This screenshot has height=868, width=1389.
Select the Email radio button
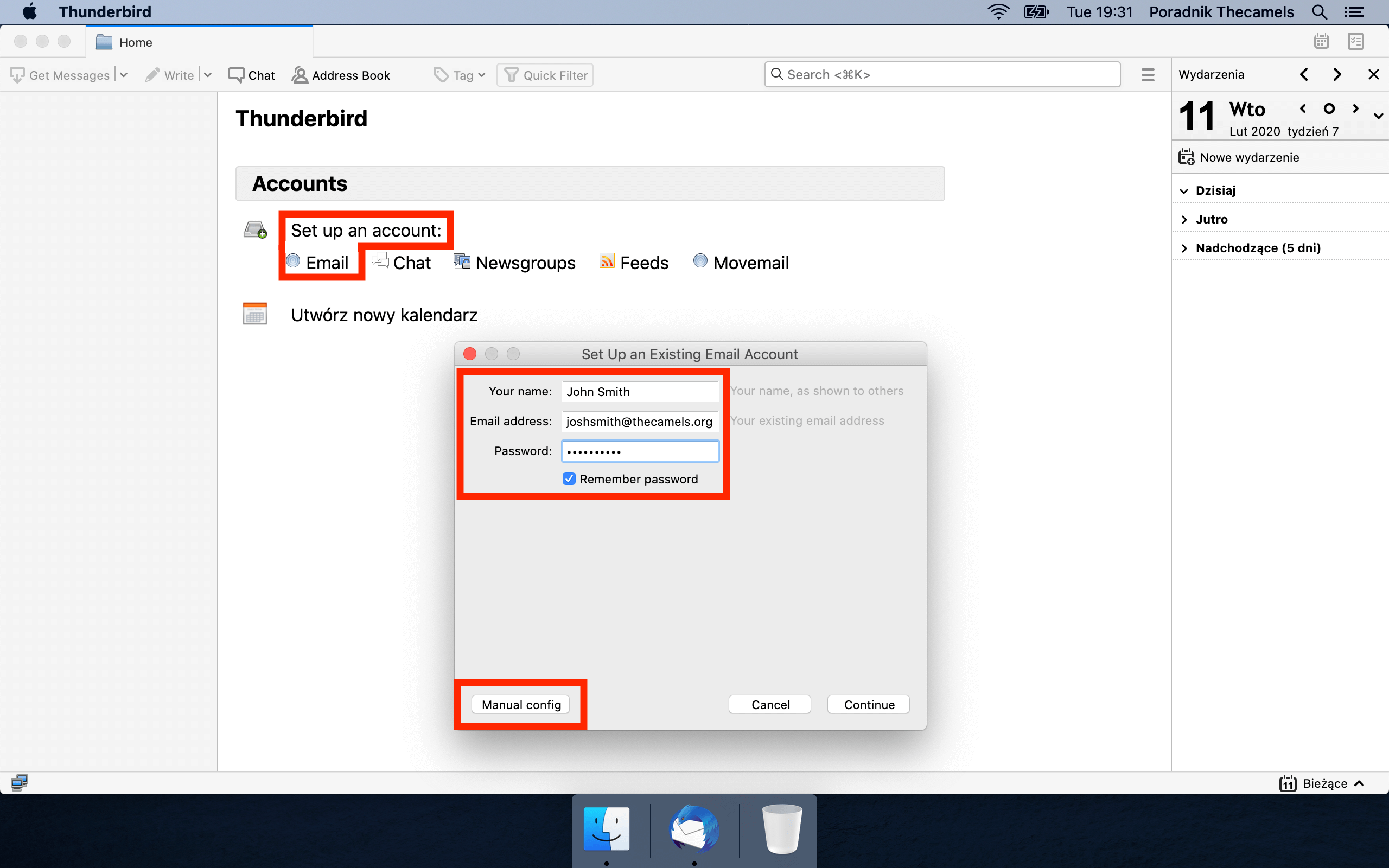tap(293, 262)
